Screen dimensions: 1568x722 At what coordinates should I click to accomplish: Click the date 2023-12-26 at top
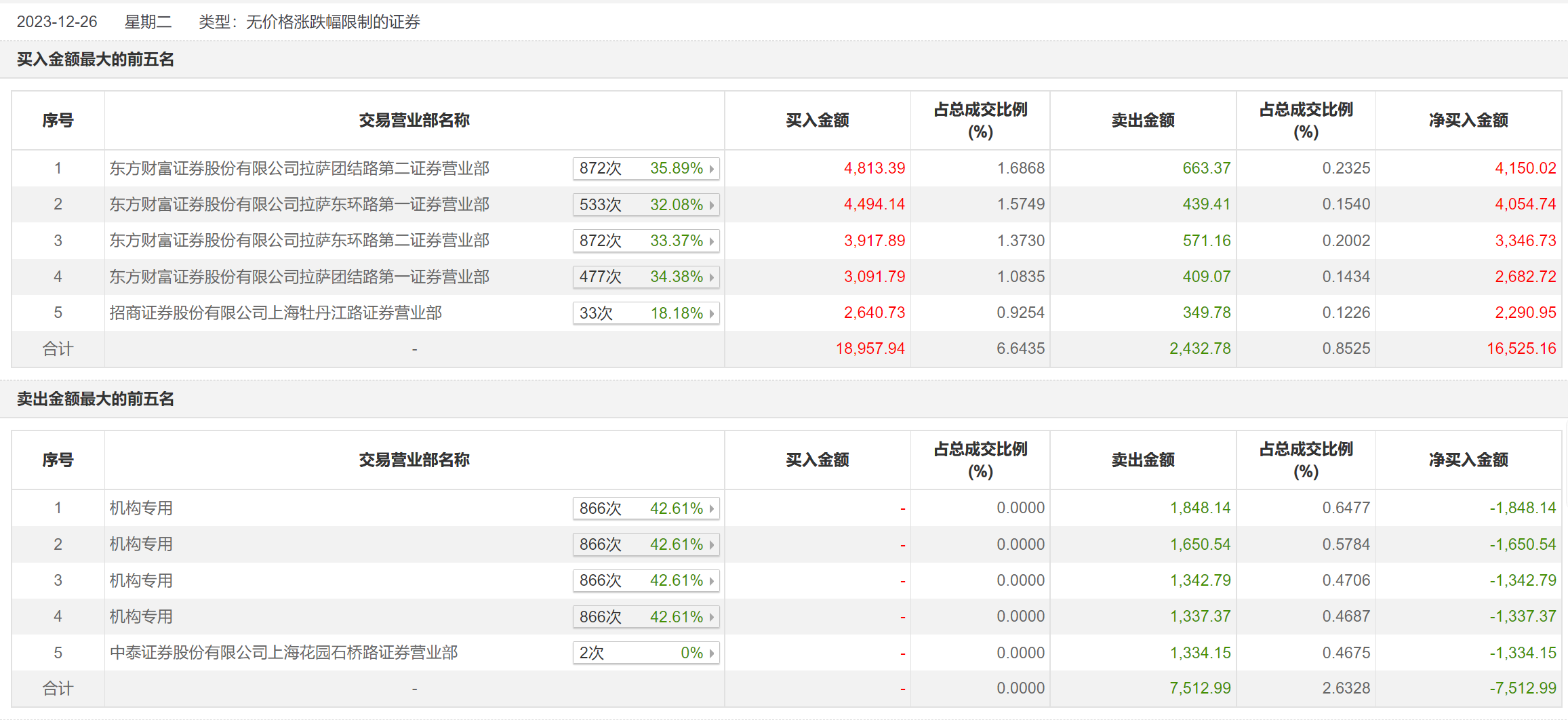[57, 22]
